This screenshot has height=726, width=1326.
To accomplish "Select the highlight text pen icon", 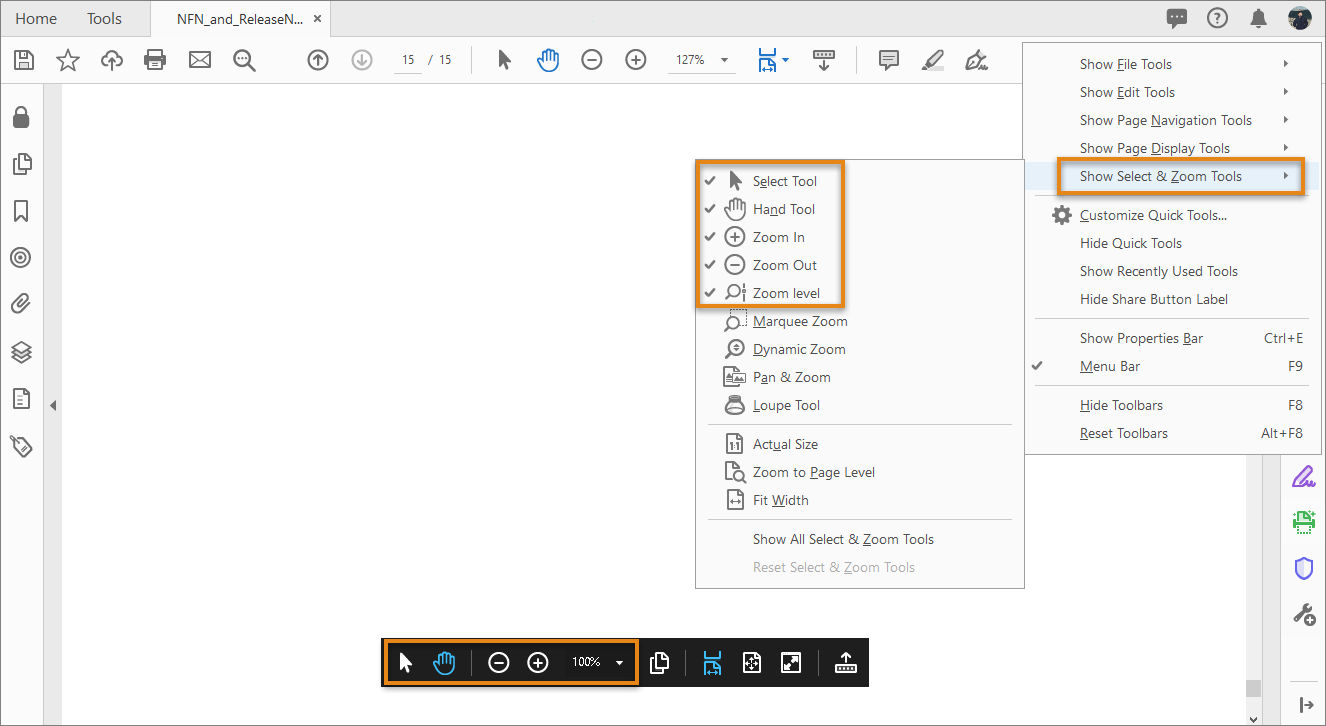I will [932, 60].
